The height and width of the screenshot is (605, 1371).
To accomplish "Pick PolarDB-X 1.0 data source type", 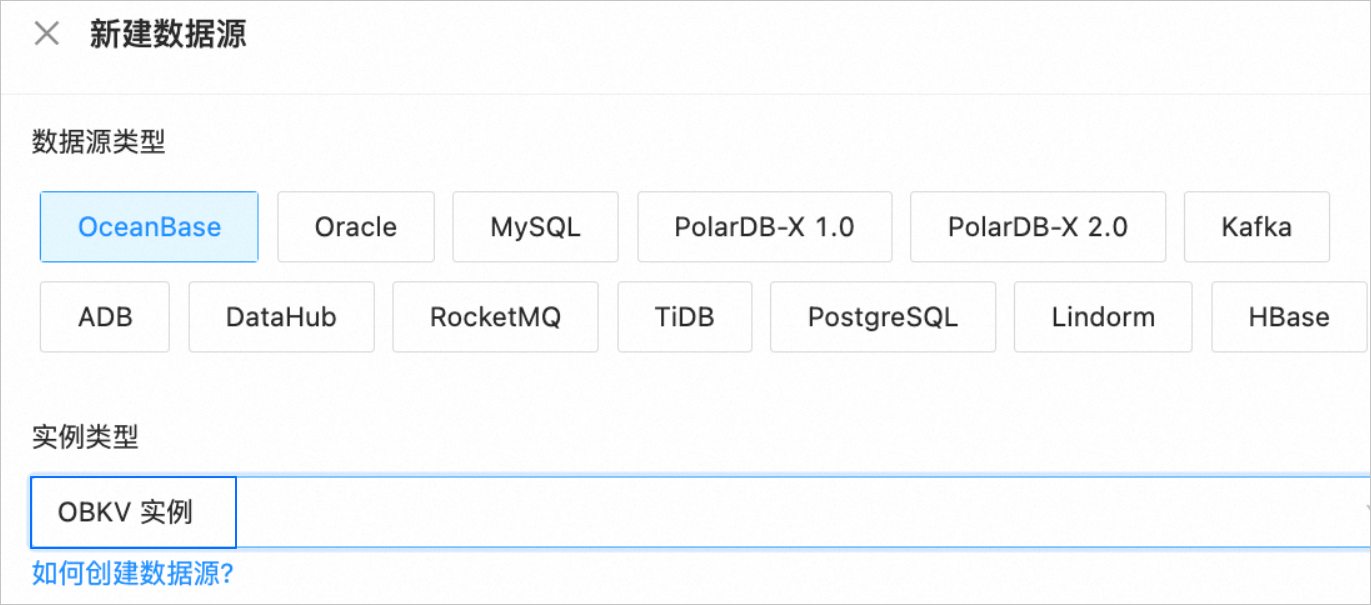I will pyautogui.click(x=764, y=227).
